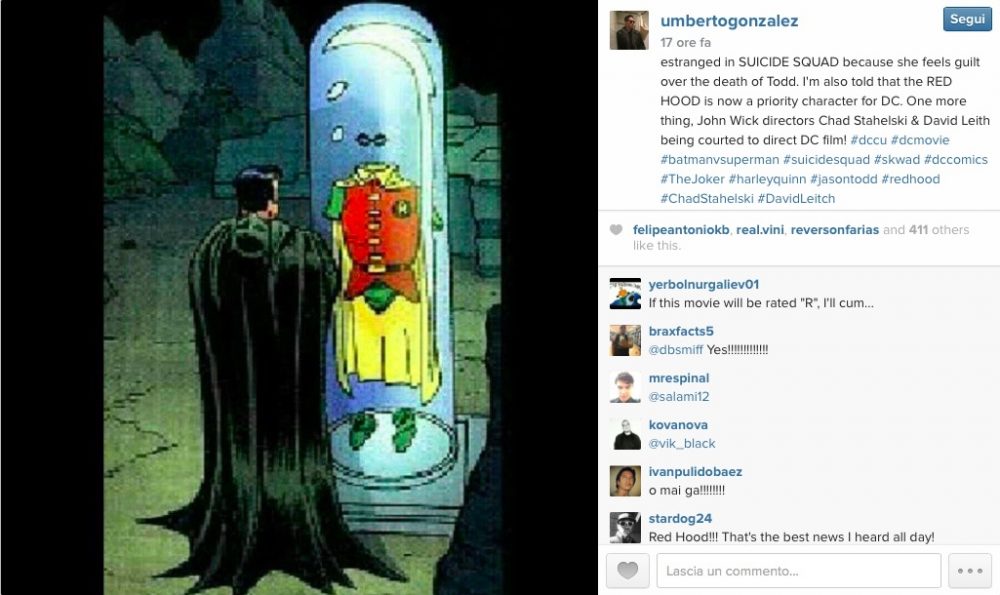Open the @dbsmiff mention
Viewport: 1000px width, 595px height.
tap(675, 349)
